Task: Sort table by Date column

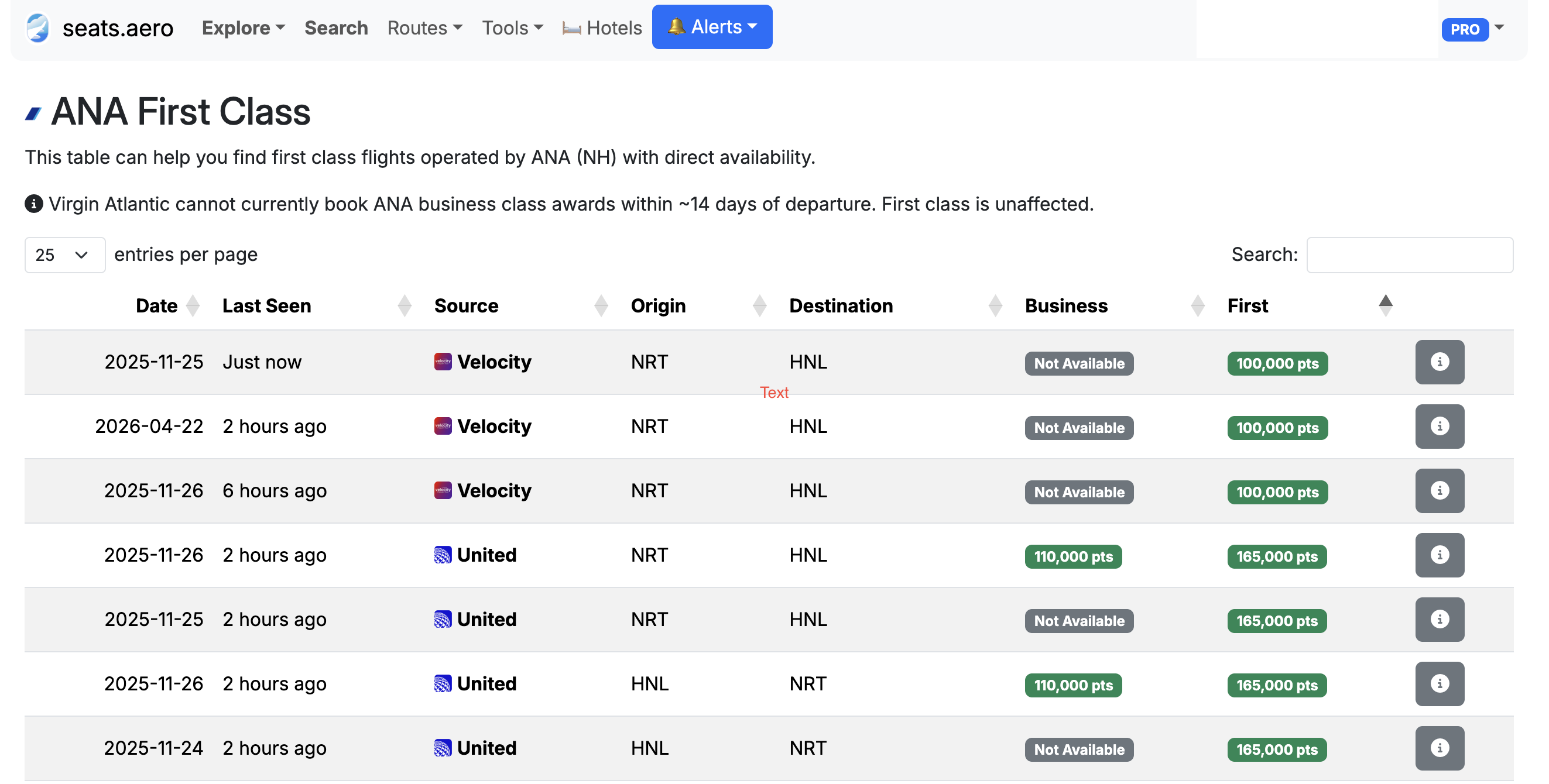Action: [x=193, y=306]
